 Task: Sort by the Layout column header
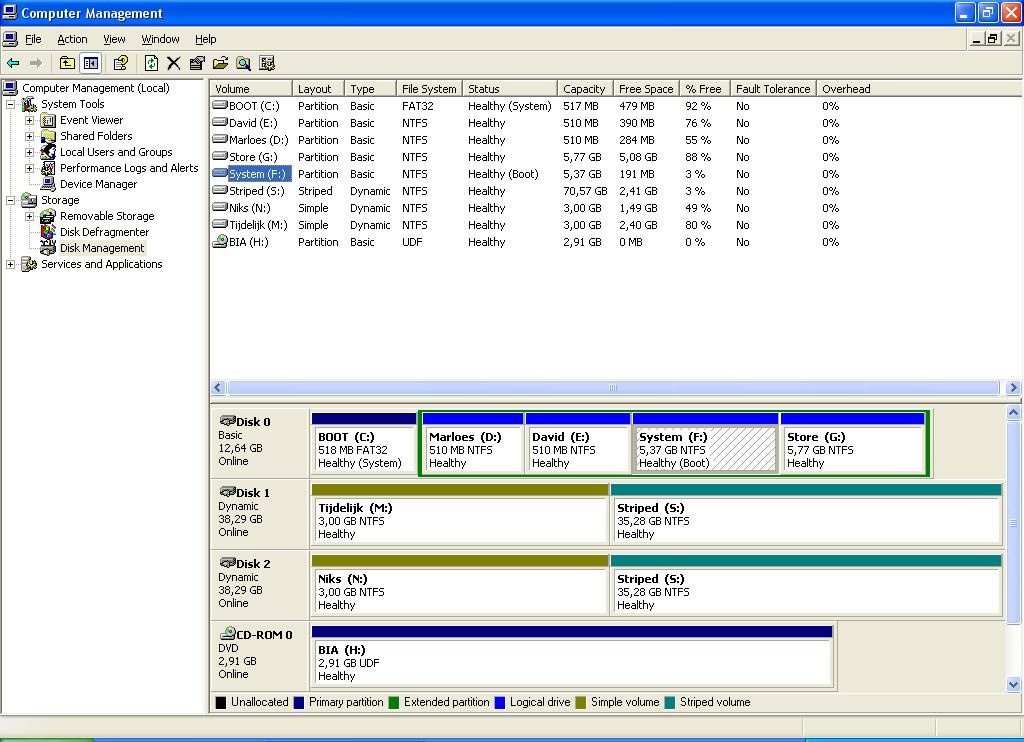(x=318, y=89)
